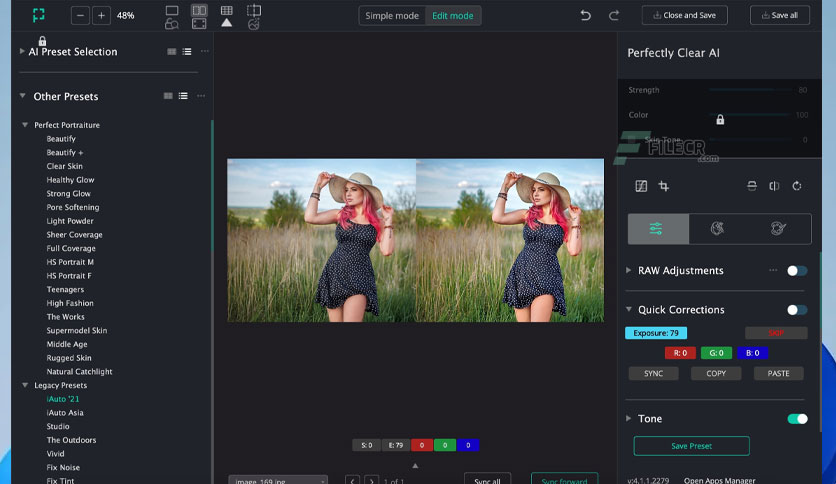
Task: Zoom in with the plus button
Action: tap(101, 15)
